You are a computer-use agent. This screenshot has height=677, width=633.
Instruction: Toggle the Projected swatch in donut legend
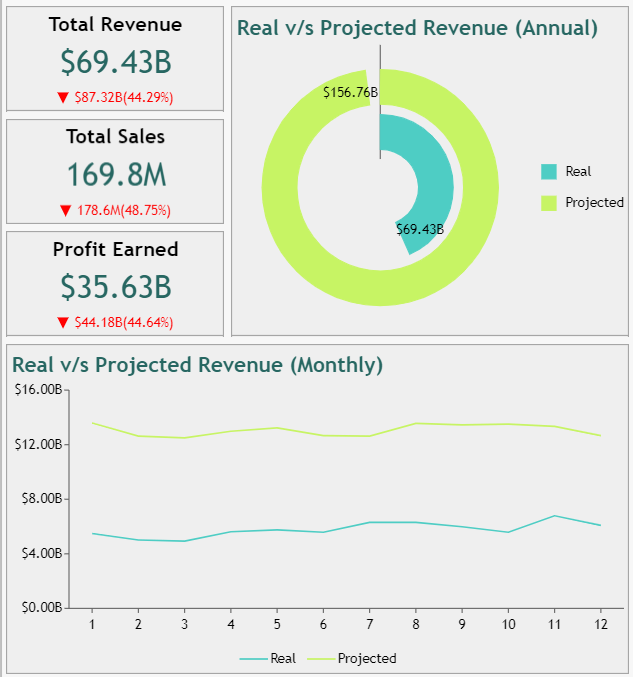click(x=549, y=202)
